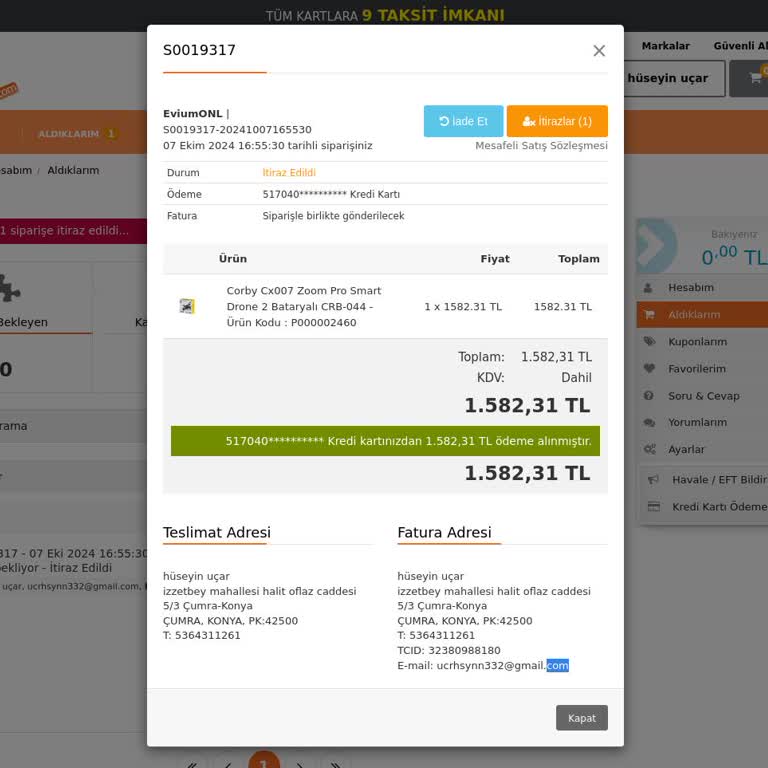Screen dimensions: 768x768
Task: Open the Markalar menu item
Action: [x=665, y=46]
